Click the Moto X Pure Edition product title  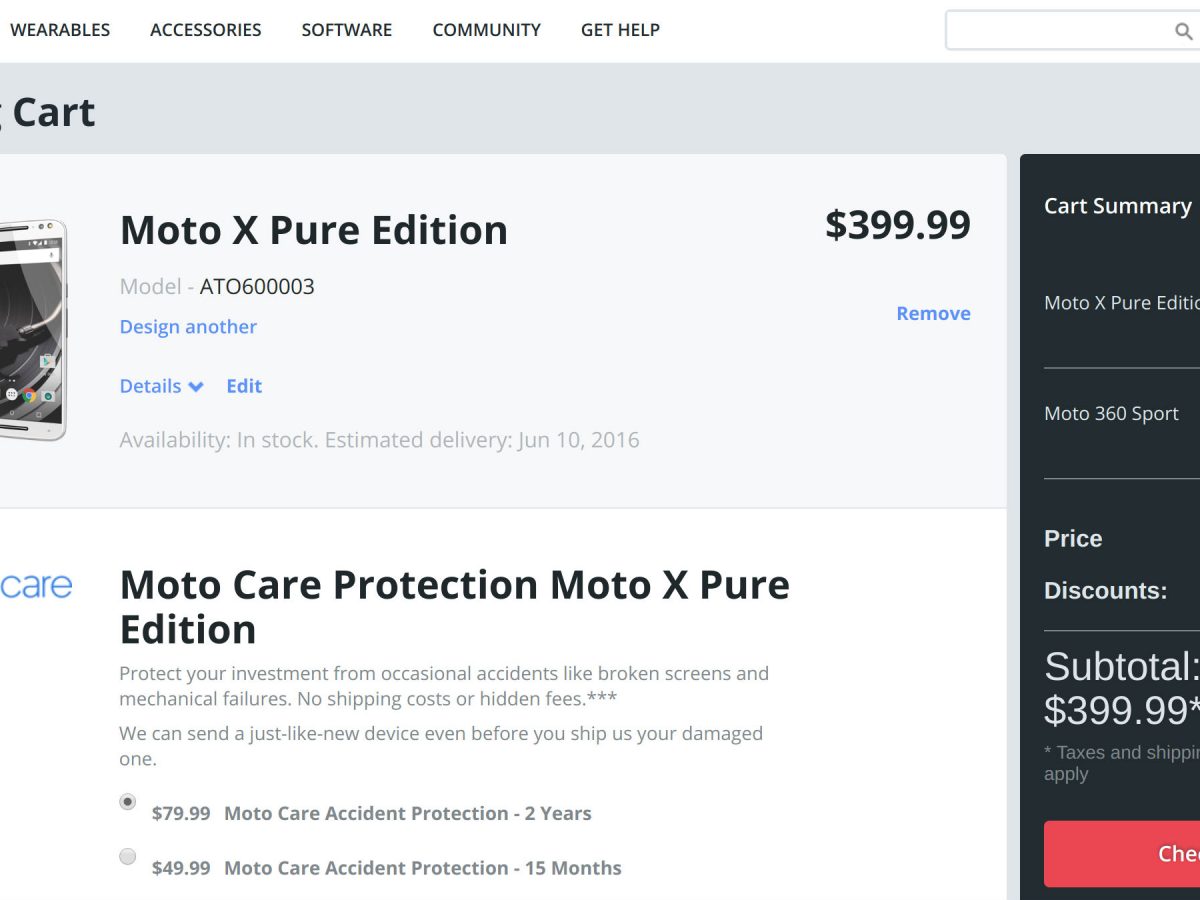[x=314, y=230]
